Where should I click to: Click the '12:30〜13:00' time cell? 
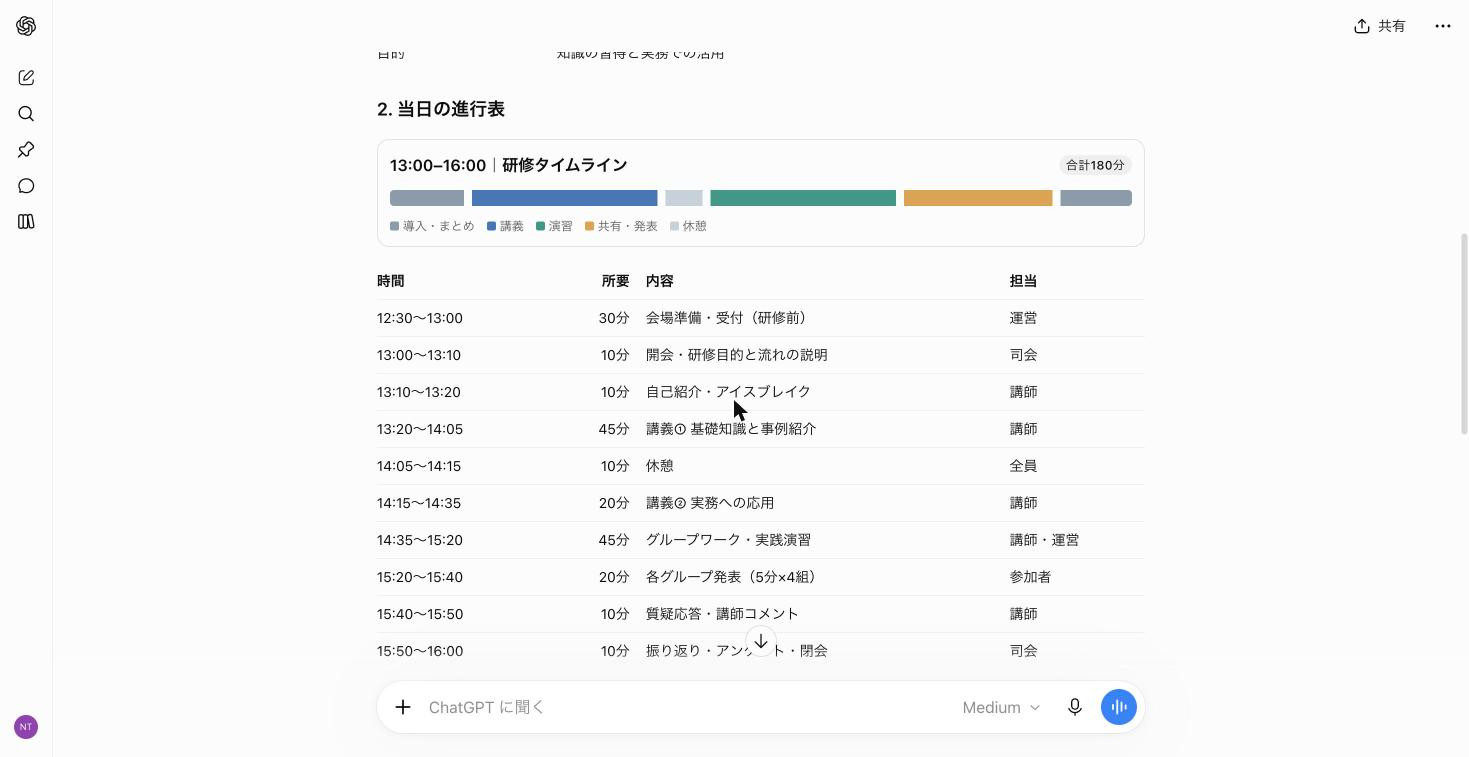420,318
